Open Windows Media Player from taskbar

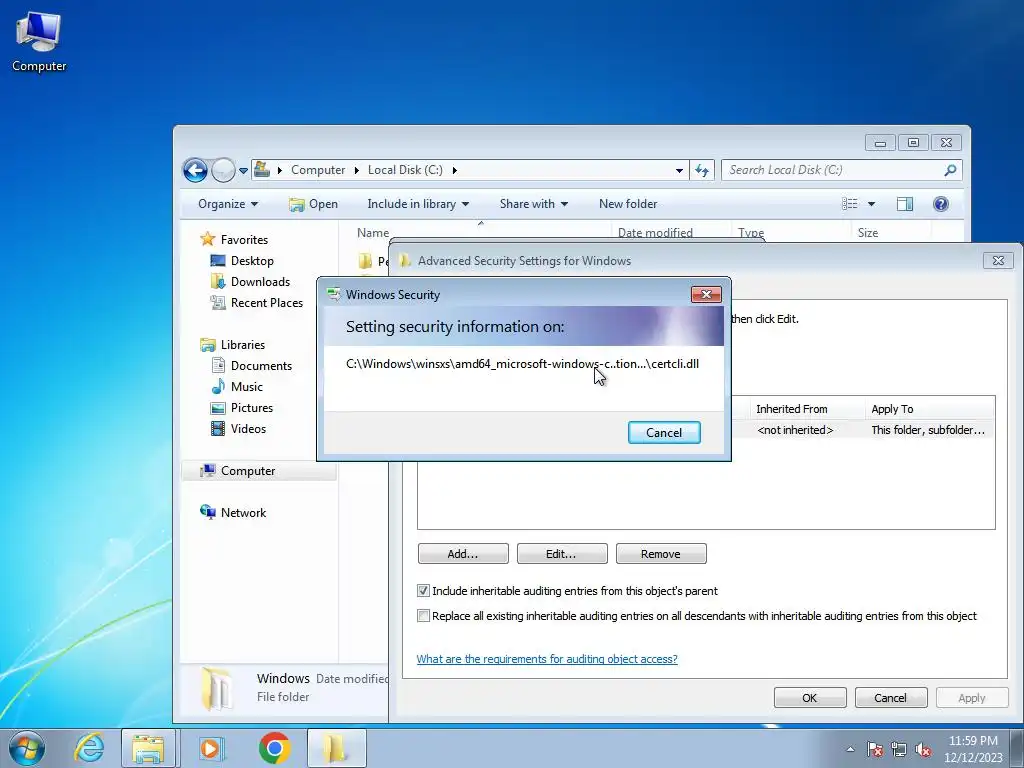[210, 748]
